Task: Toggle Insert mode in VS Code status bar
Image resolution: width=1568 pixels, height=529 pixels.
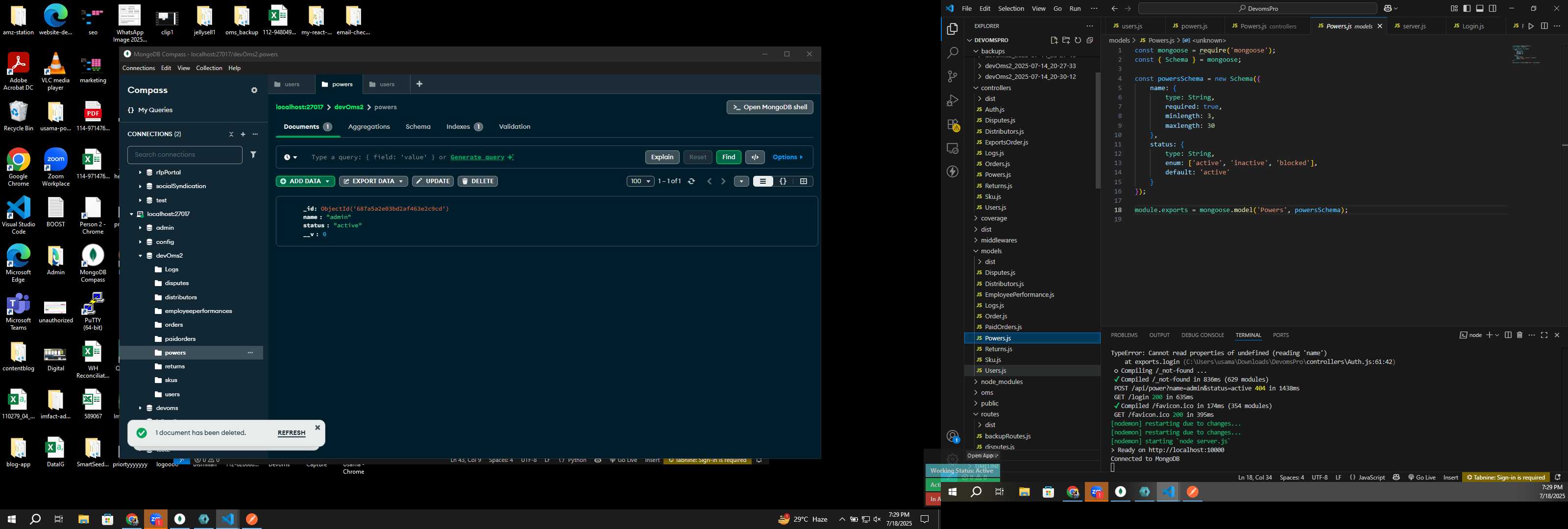Action: point(1450,477)
